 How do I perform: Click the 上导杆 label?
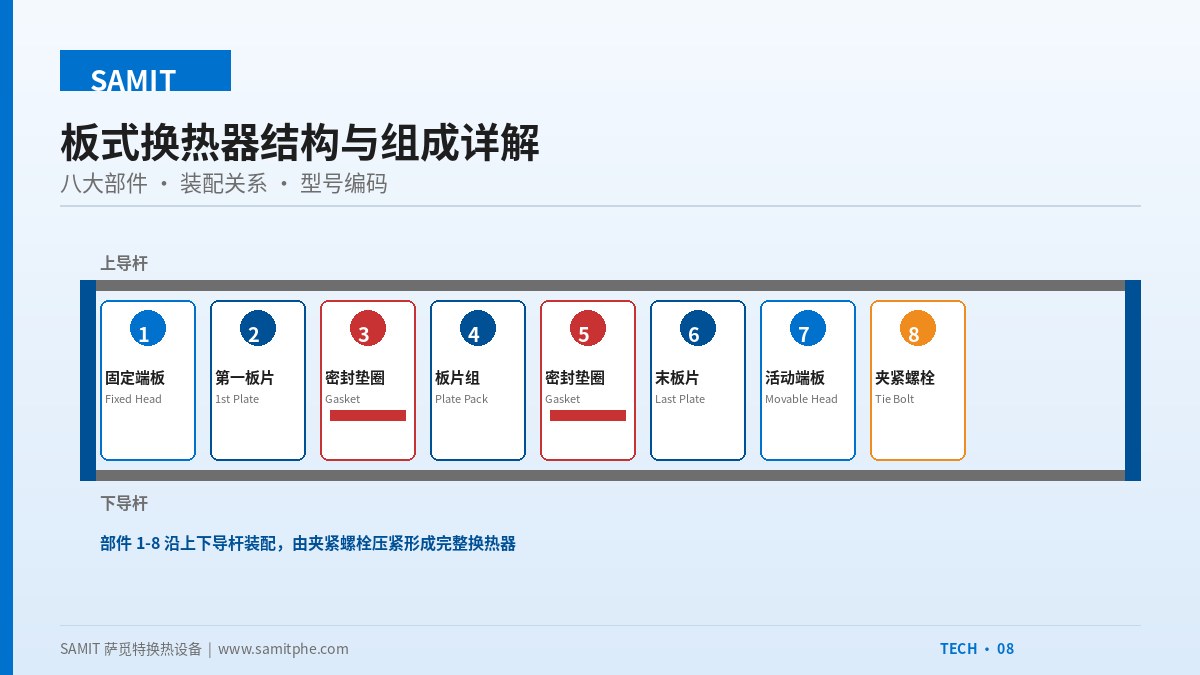pyautogui.click(x=124, y=263)
